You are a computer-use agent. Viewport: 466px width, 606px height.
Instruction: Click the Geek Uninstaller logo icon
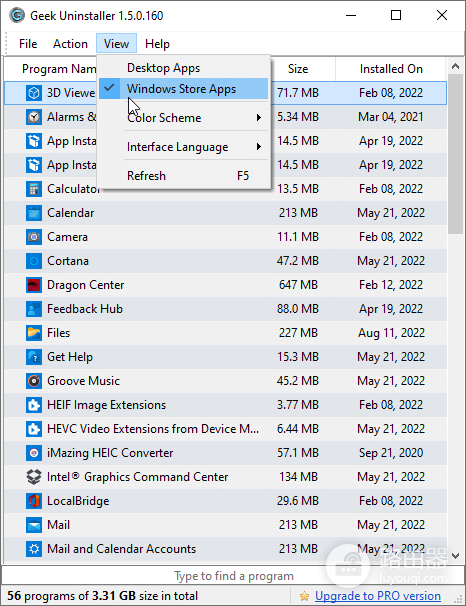pos(17,15)
